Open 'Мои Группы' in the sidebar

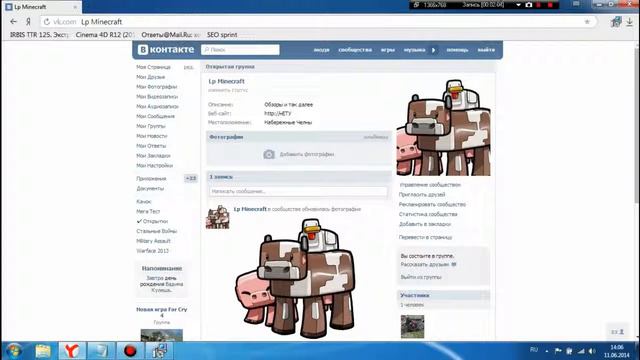pyautogui.click(x=151, y=126)
